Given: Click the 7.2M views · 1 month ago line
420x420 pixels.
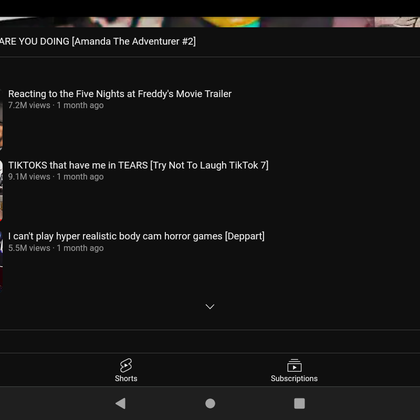Looking at the screenshot, I should [56, 105].
